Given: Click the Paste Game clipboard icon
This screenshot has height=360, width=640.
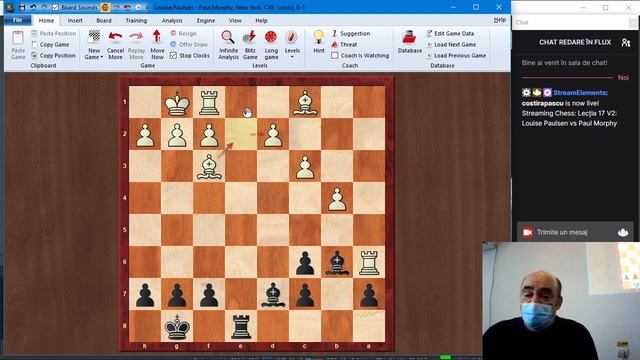Looking at the screenshot, I should [18, 38].
